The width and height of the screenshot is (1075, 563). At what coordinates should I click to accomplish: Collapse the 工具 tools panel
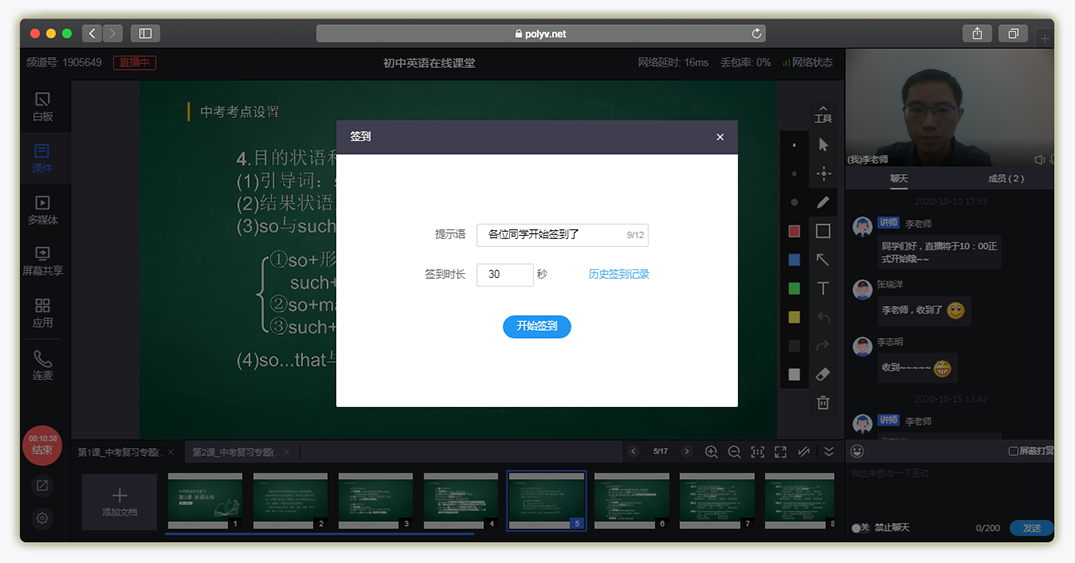coord(823,115)
